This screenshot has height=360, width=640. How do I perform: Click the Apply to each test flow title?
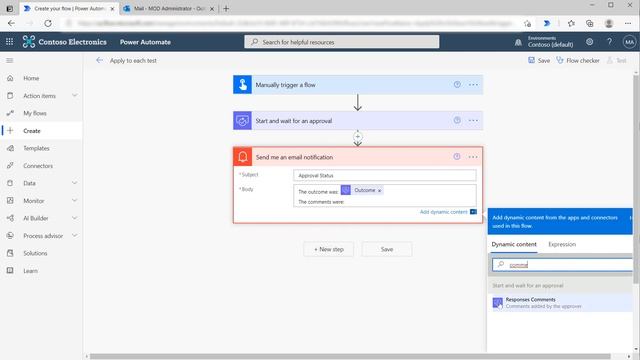(x=133, y=60)
